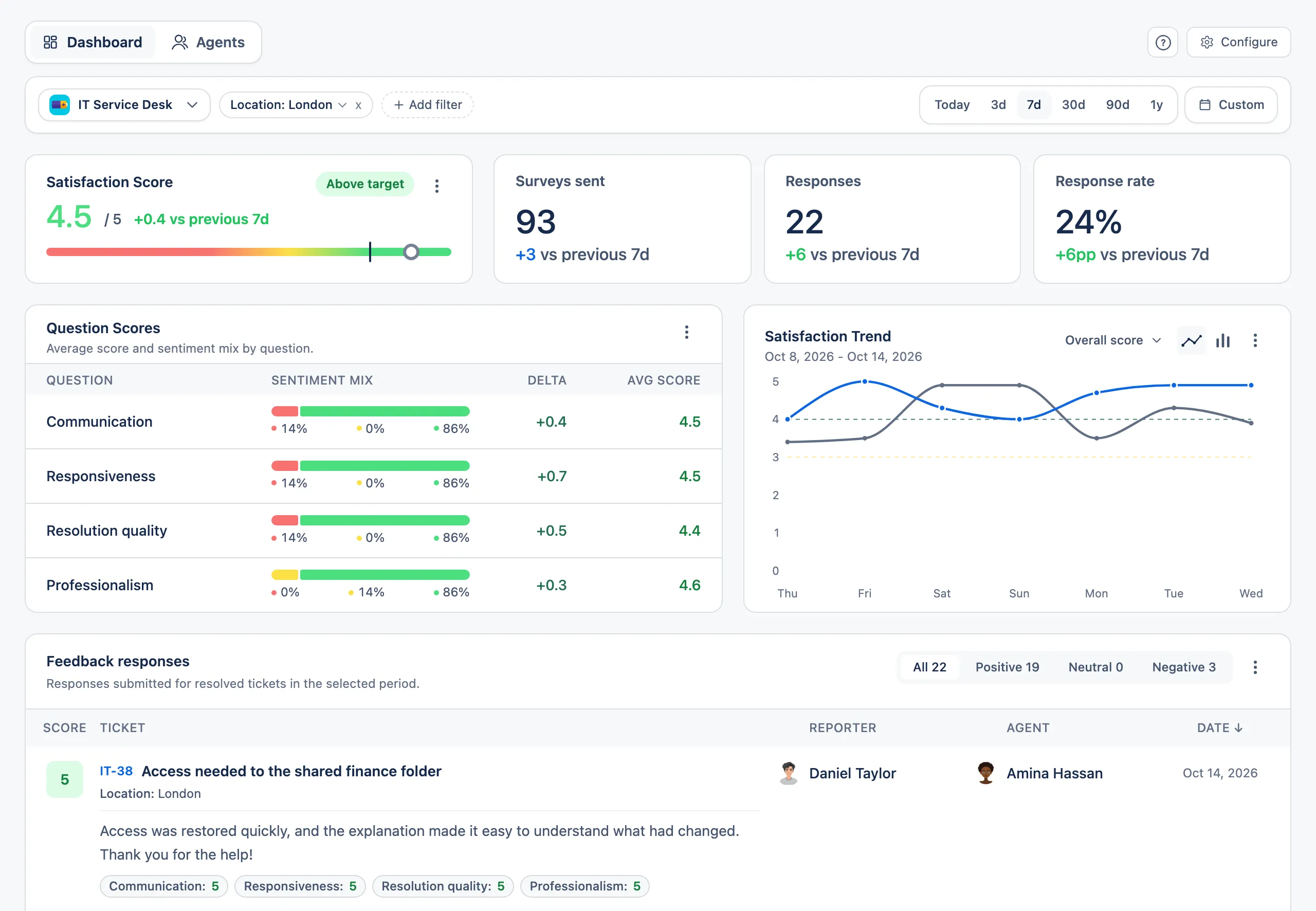Click the Above target badge
Image resolution: width=1316 pixels, height=911 pixels.
tap(364, 184)
